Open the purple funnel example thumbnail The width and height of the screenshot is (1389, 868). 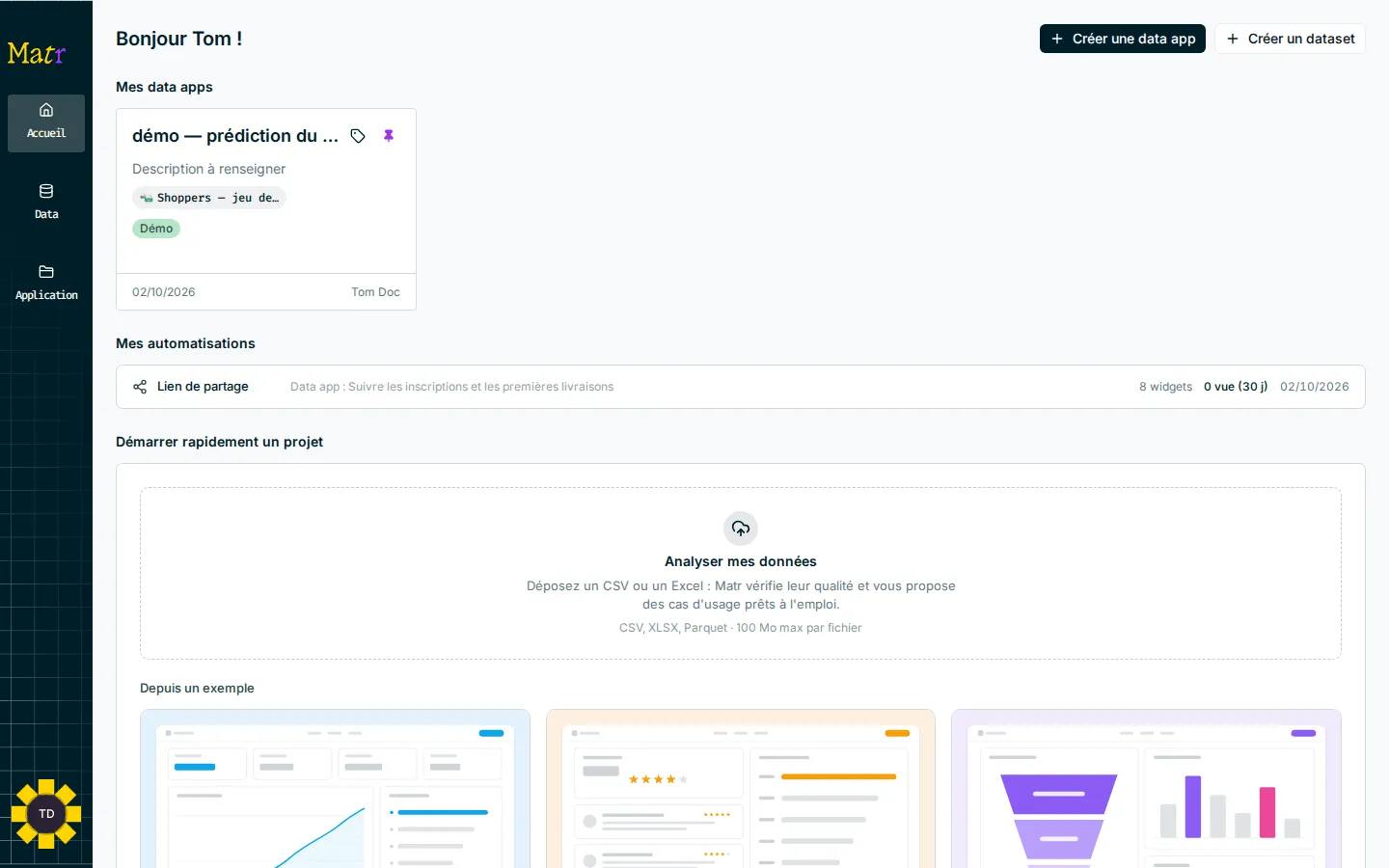tap(1146, 789)
